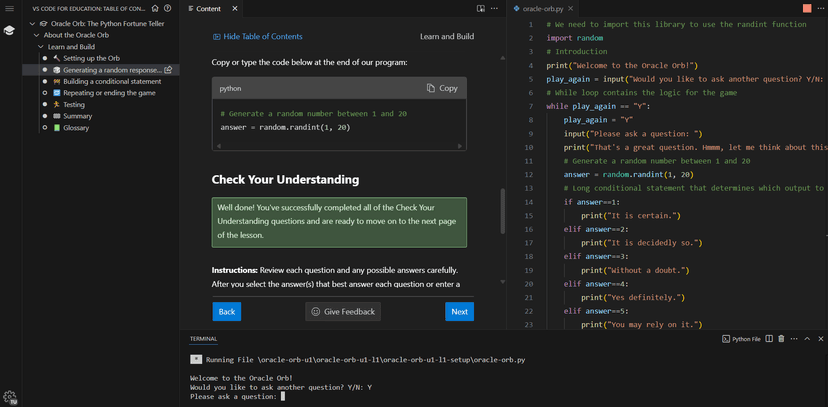The image size is (828, 407).
Task: Click the lesson content vertical scrollbar
Action: click(502, 211)
